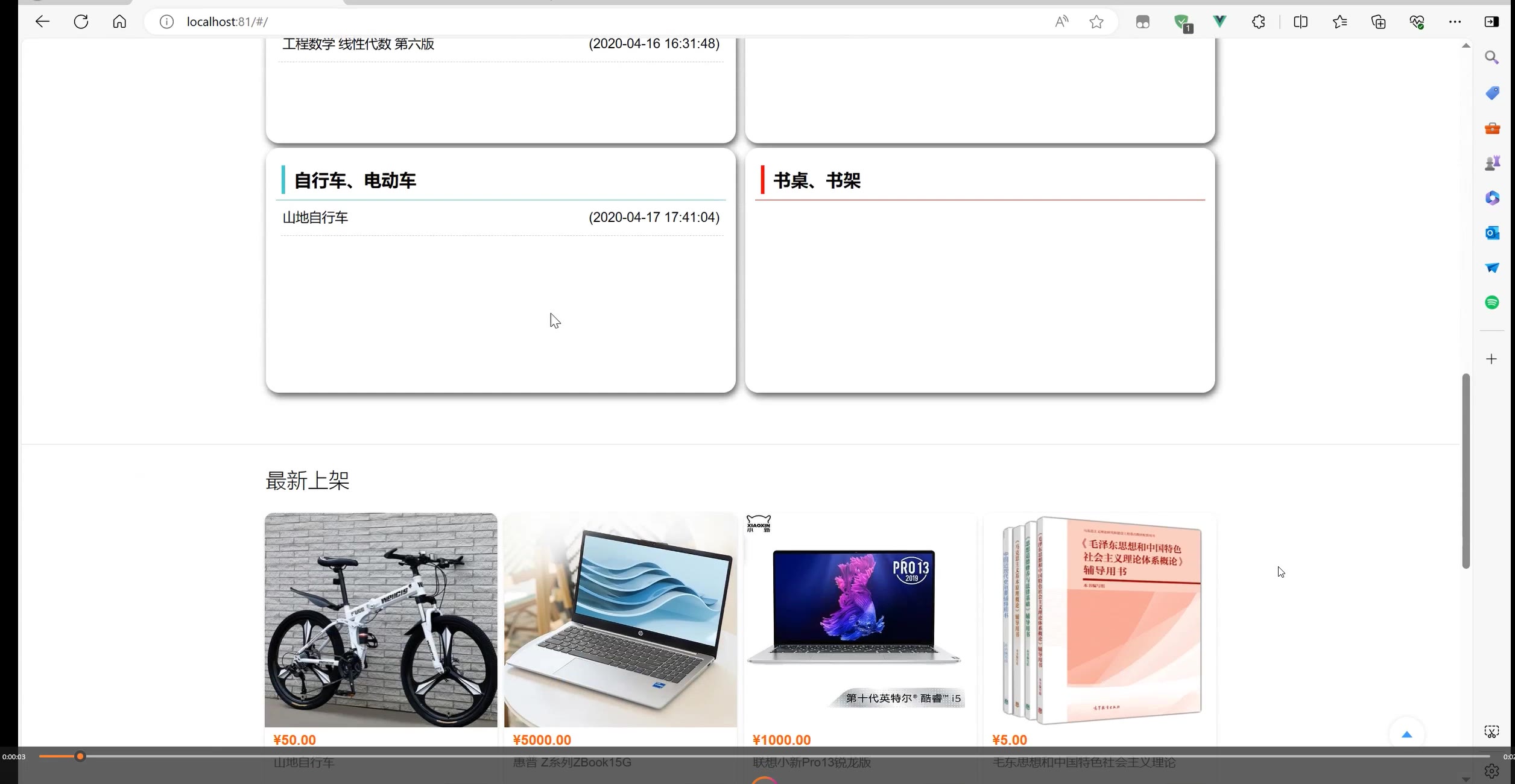
Task: Open the 山地自行车 listing link
Action: 315,218
